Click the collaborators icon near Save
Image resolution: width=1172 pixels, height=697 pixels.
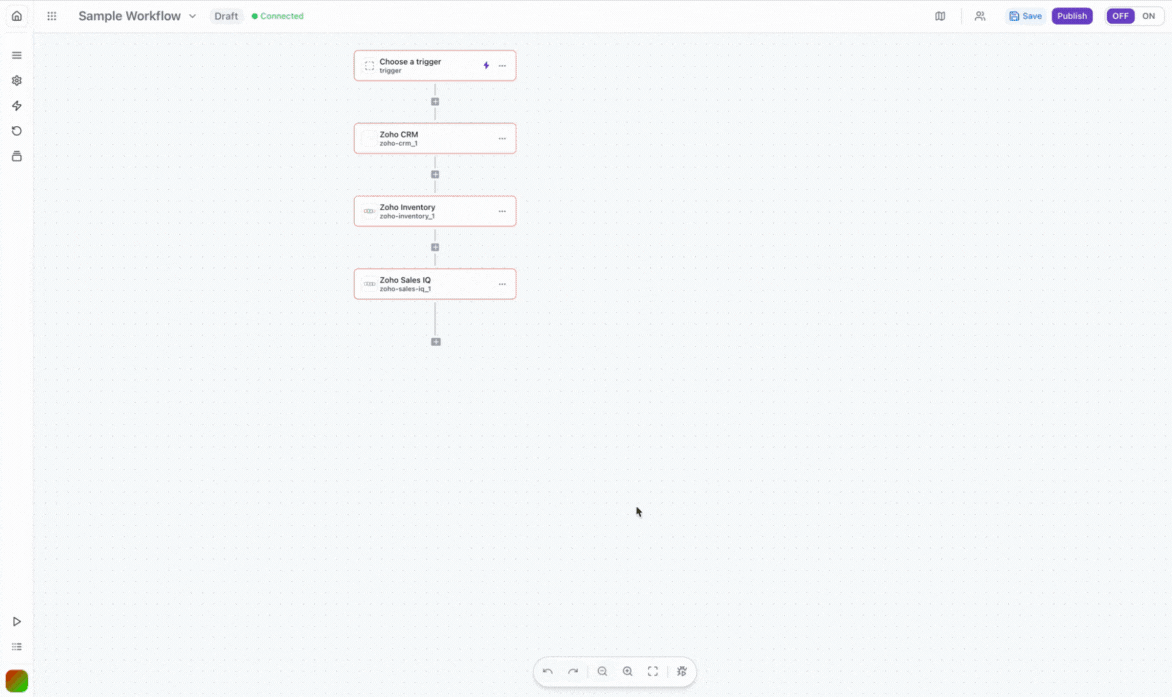pos(980,16)
